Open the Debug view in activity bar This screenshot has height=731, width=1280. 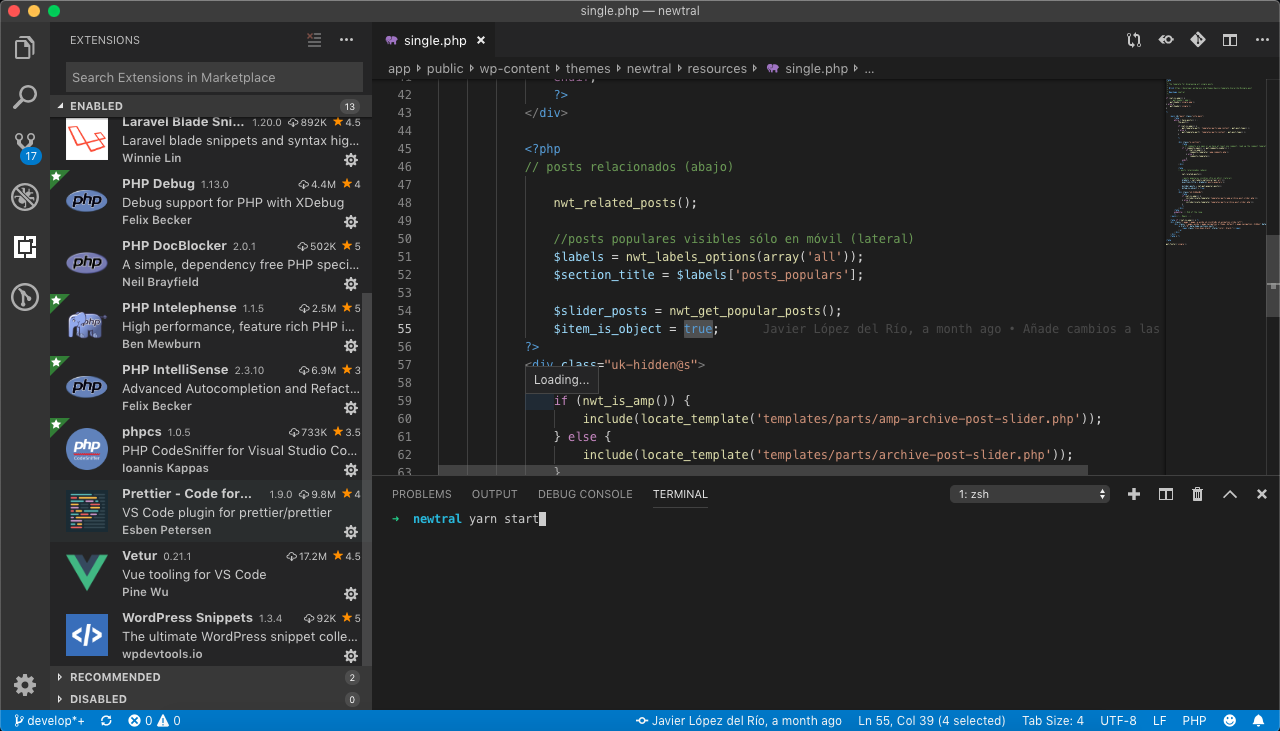25,197
